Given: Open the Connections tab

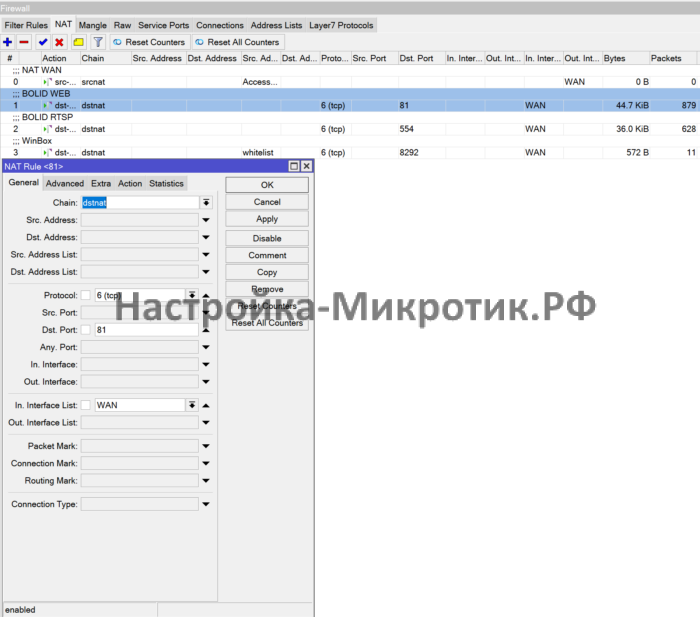Looking at the screenshot, I should click(x=220, y=25).
